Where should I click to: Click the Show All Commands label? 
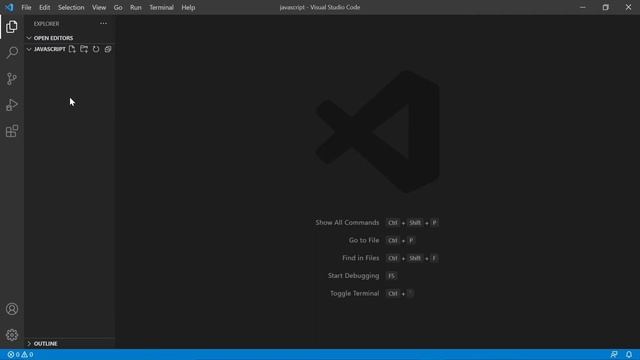(x=347, y=222)
